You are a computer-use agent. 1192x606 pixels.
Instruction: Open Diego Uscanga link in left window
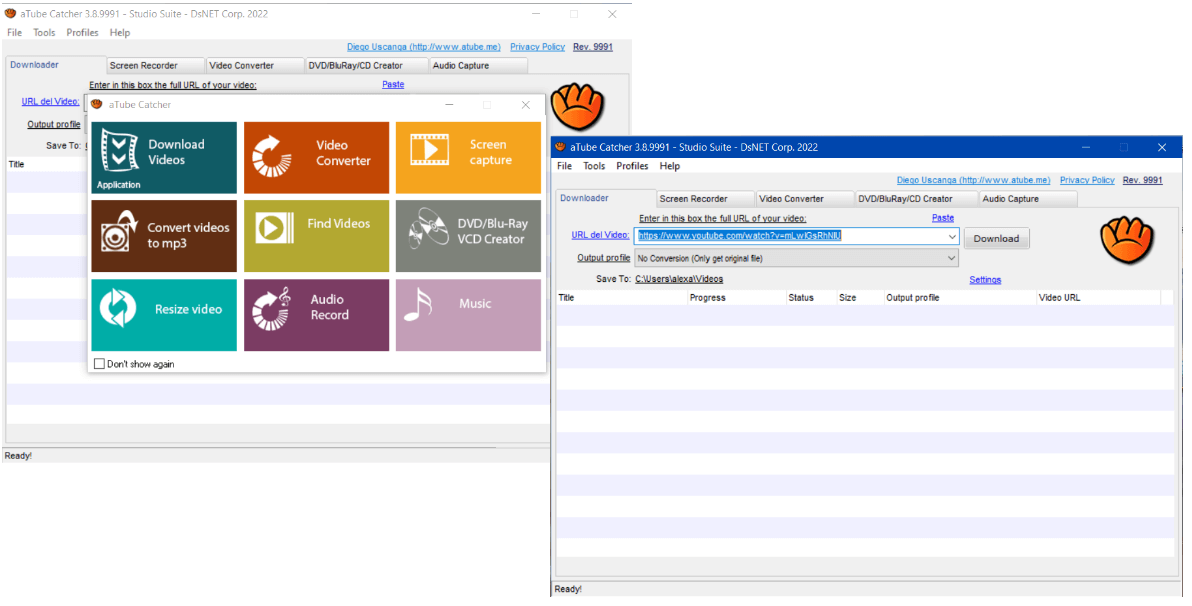click(423, 47)
